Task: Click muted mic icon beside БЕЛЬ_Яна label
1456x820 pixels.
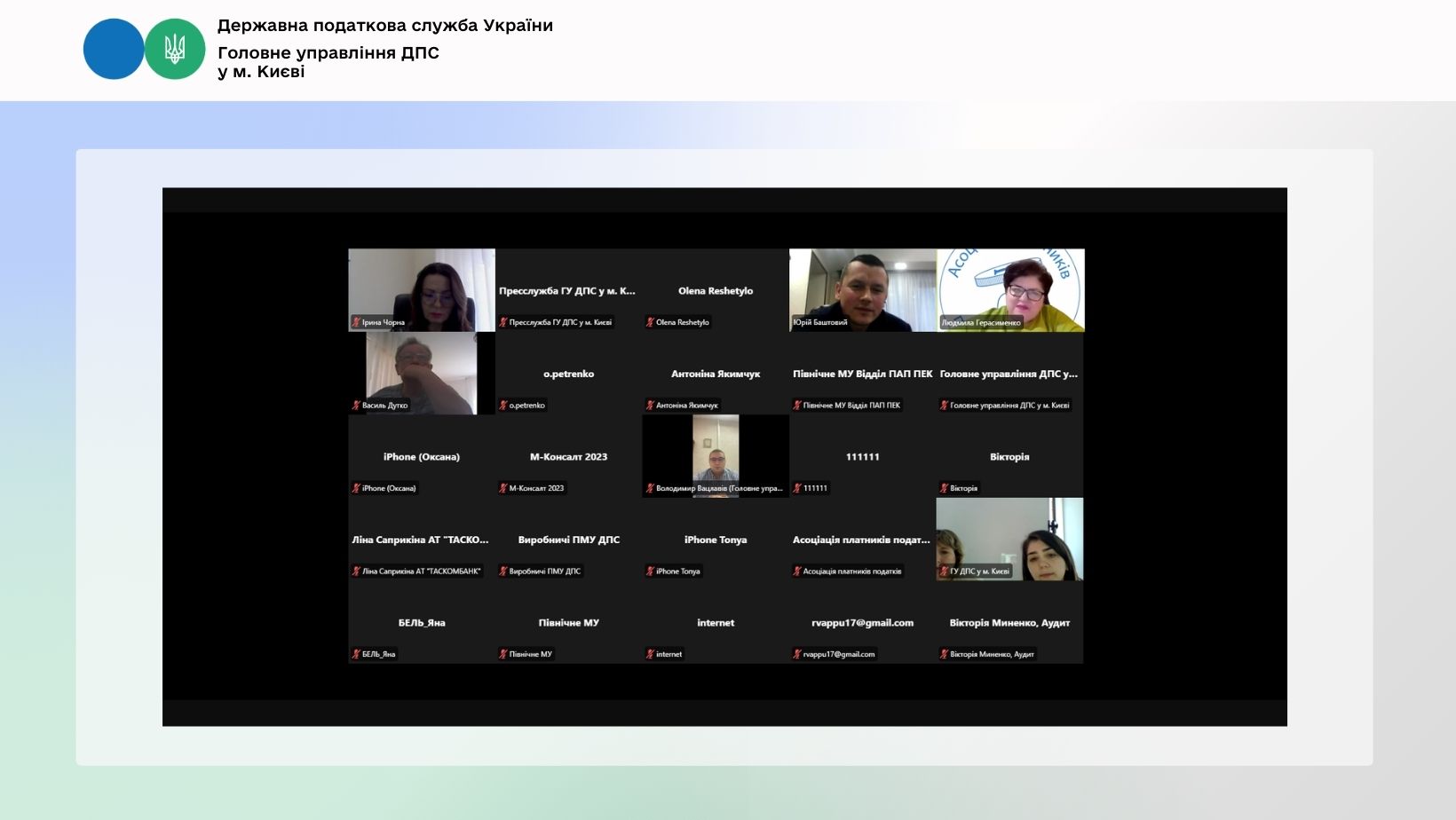Action: [x=356, y=654]
